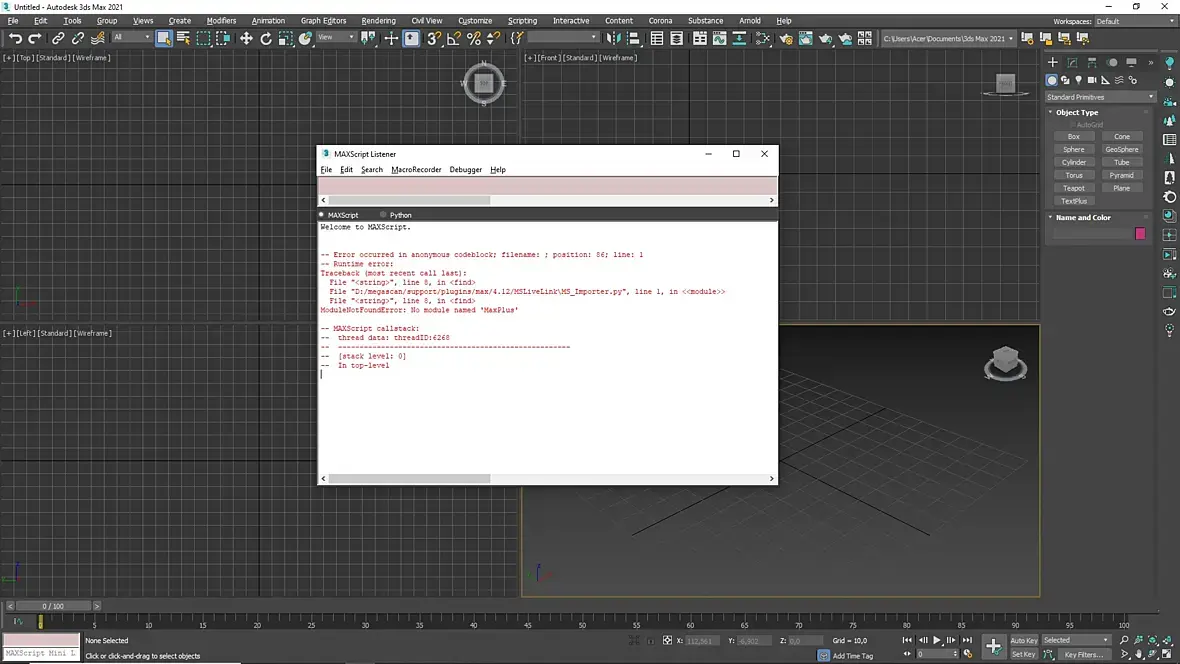Expand the selection filter All dropdown
Viewport: 1180px width, 664px height.
tap(131, 38)
